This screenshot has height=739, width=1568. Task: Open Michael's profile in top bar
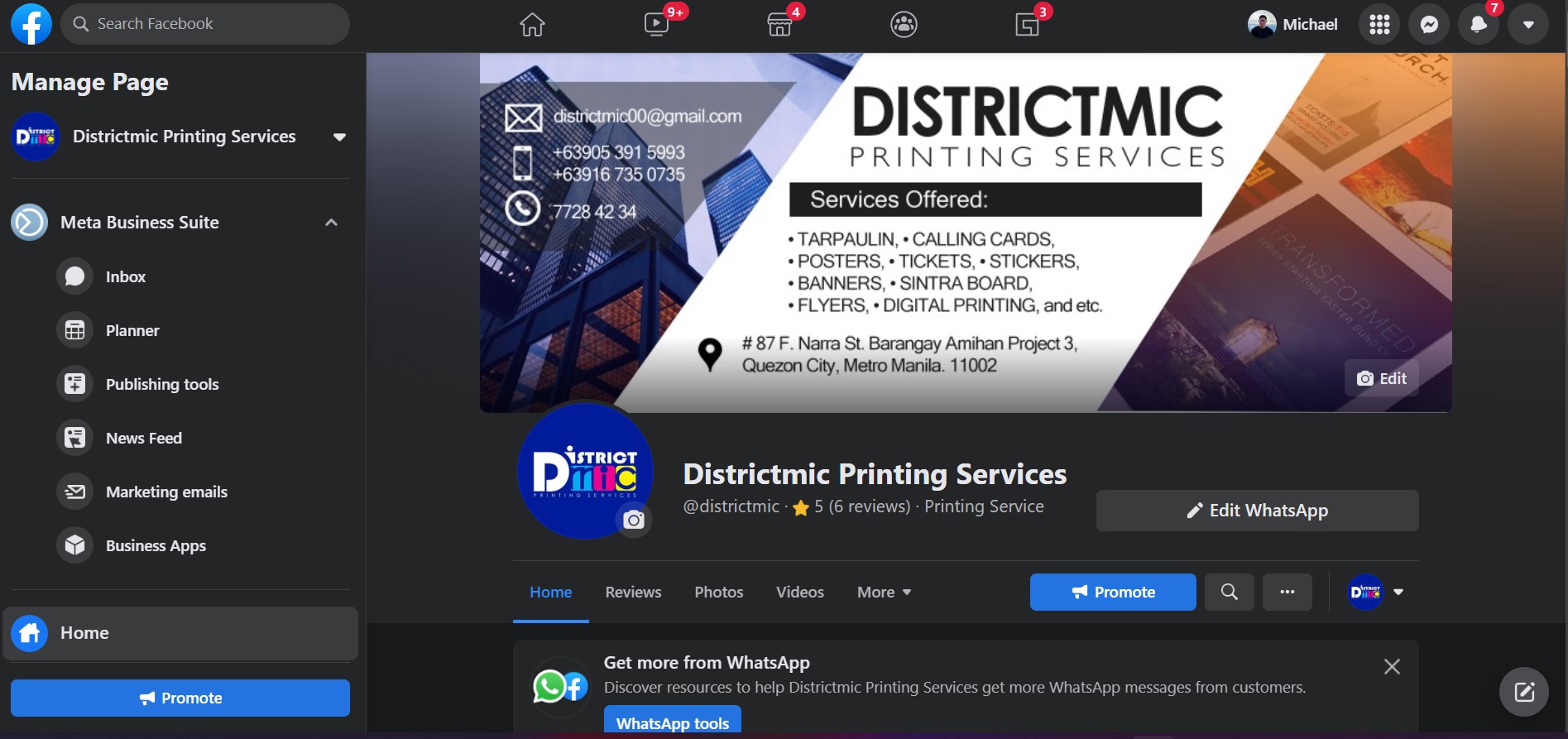pyautogui.click(x=1292, y=25)
